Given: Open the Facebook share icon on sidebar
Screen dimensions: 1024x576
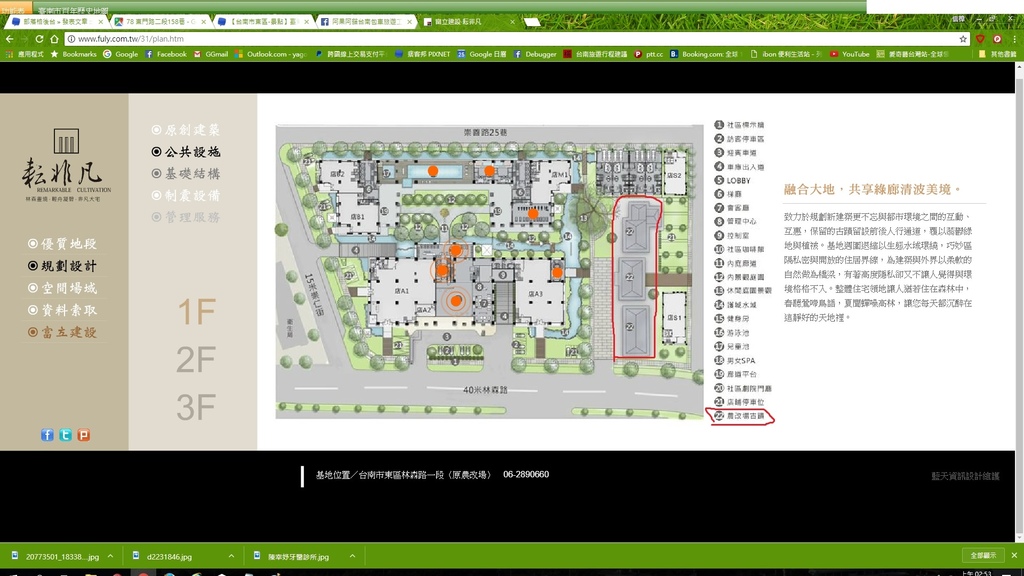Looking at the screenshot, I should pyautogui.click(x=47, y=435).
